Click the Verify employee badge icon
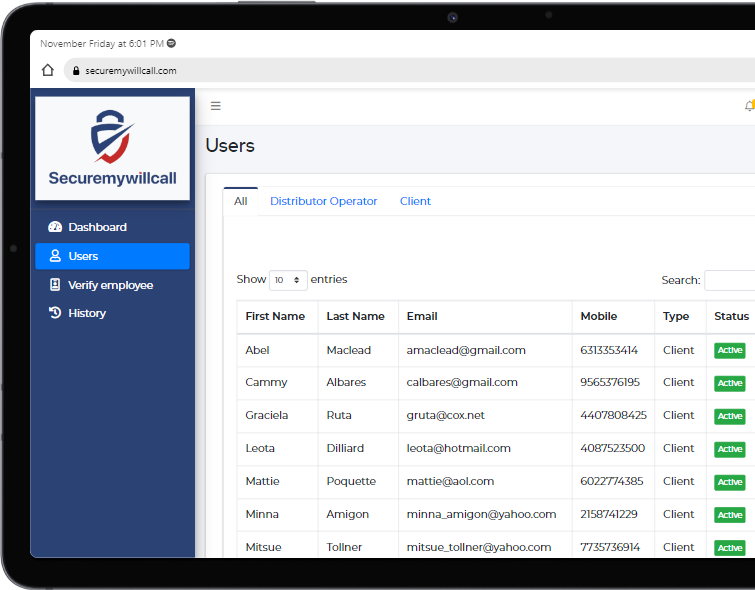 [x=55, y=285]
